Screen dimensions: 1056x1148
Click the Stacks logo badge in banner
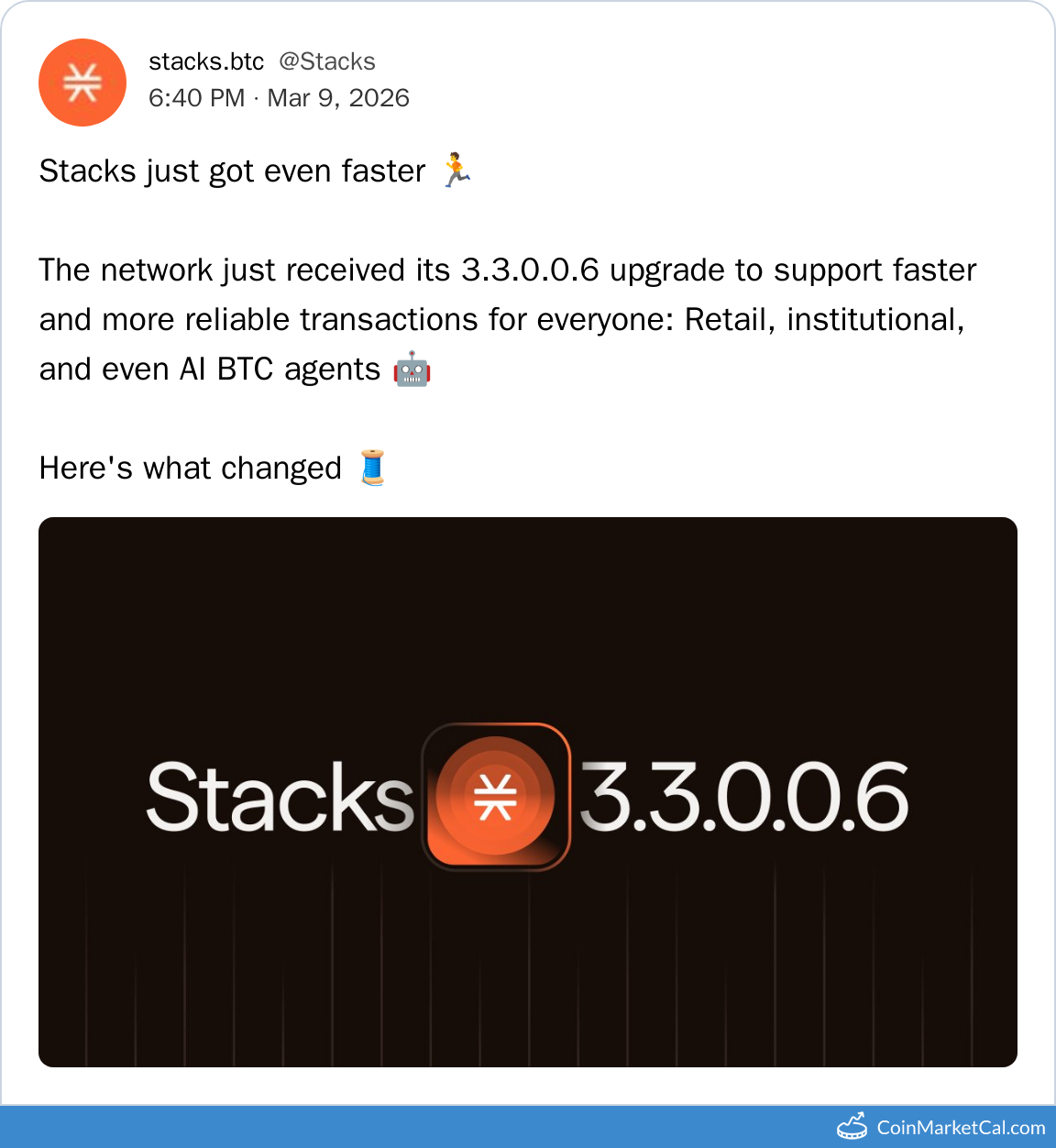coord(496,796)
